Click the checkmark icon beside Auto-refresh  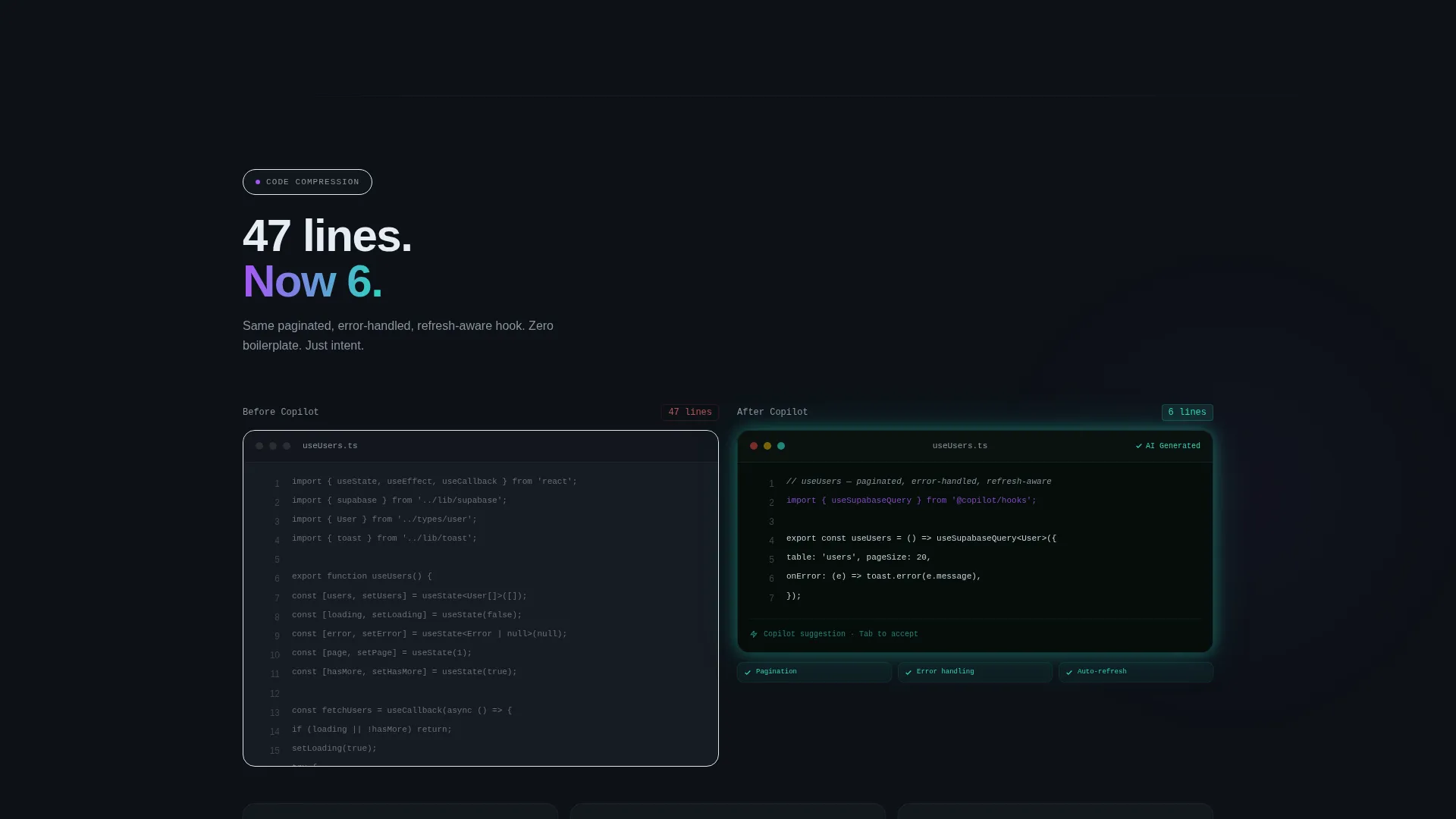click(1069, 672)
